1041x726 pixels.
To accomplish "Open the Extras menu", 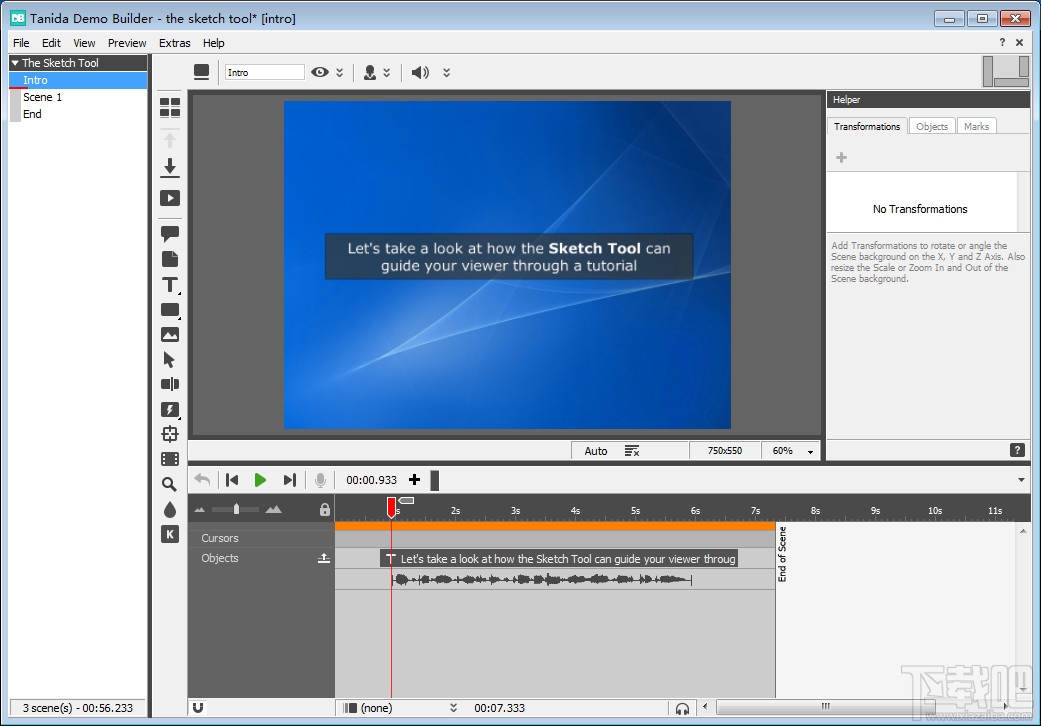I will click(174, 43).
